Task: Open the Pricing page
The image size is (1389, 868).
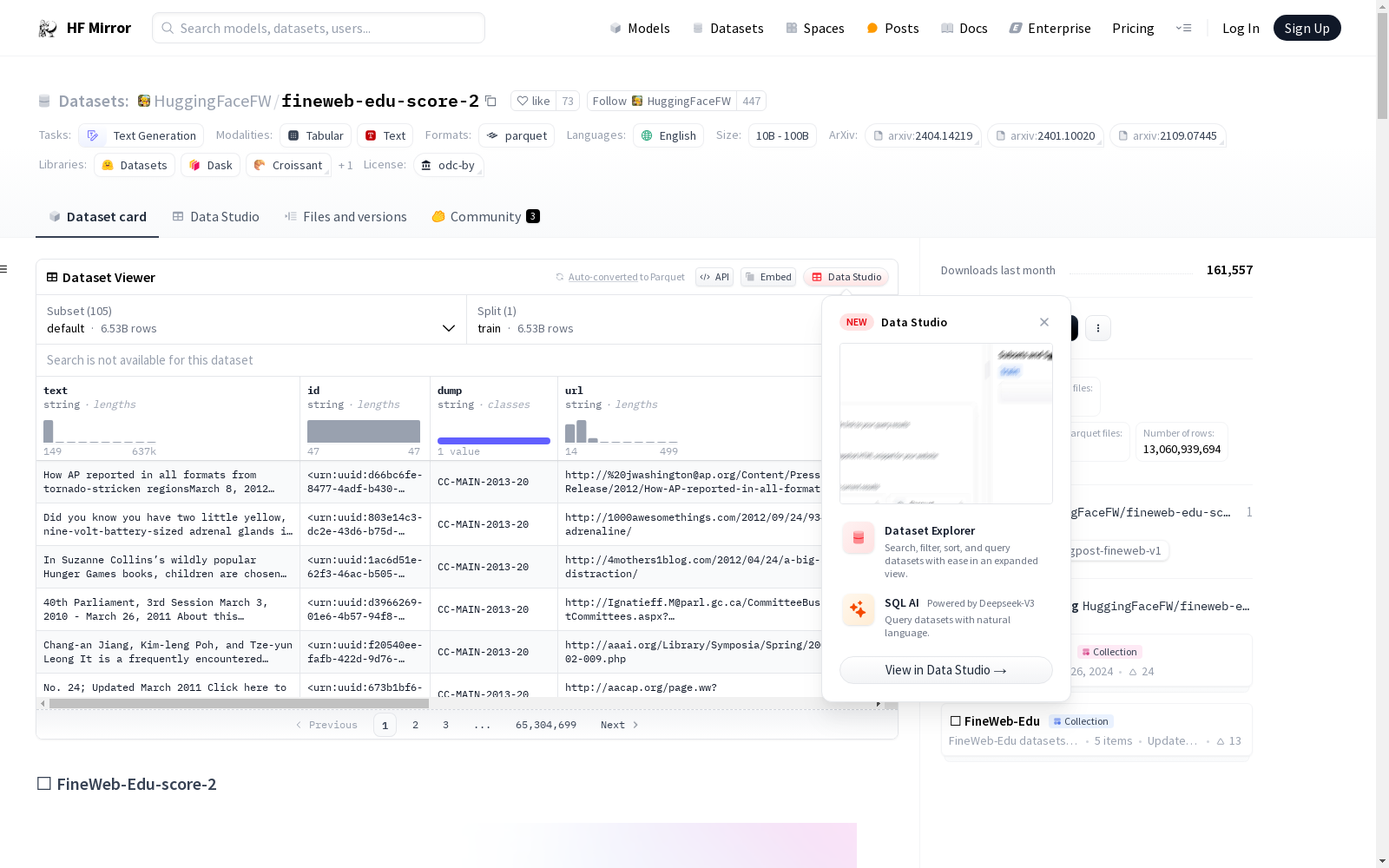Action: pyautogui.click(x=1133, y=28)
